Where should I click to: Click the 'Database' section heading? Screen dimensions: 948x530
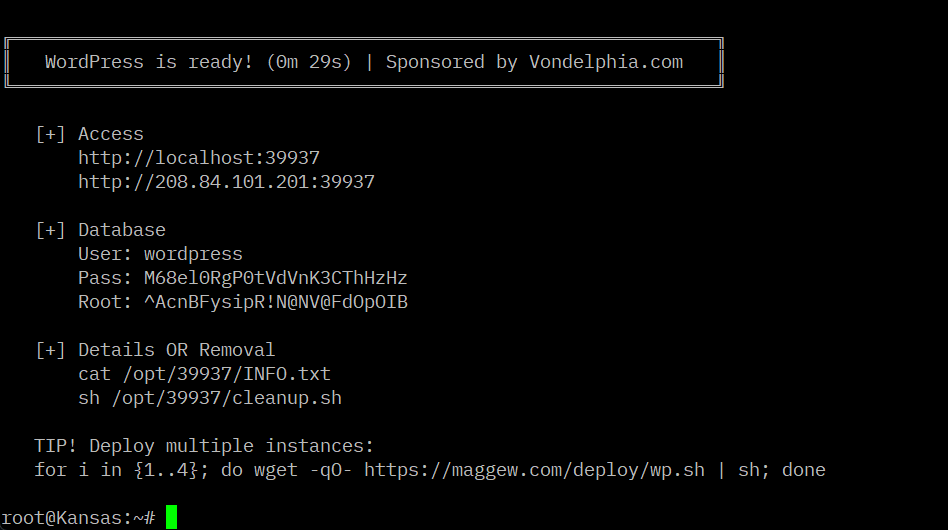point(122,230)
